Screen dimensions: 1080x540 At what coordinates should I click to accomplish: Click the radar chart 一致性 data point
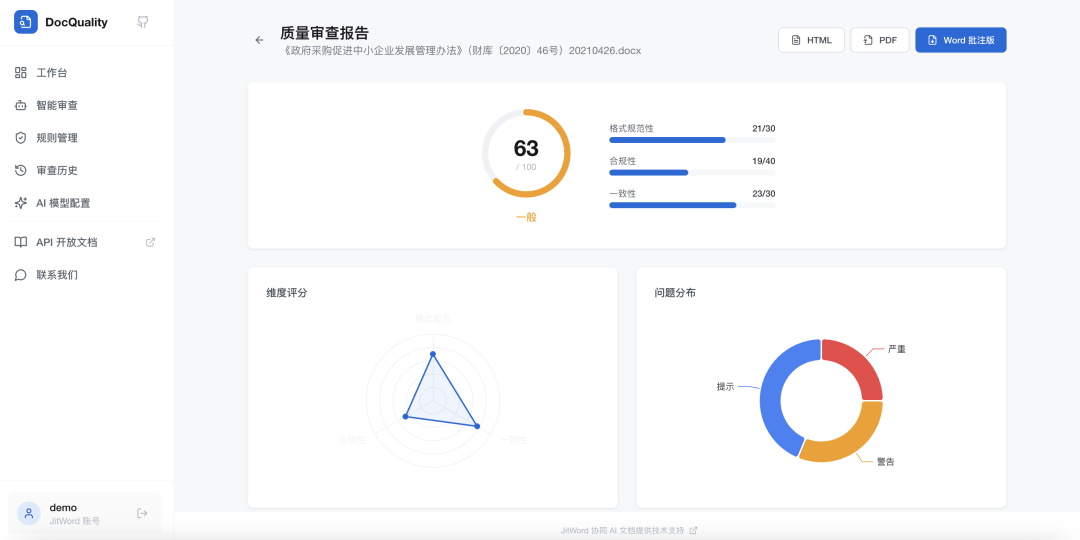click(477, 426)
